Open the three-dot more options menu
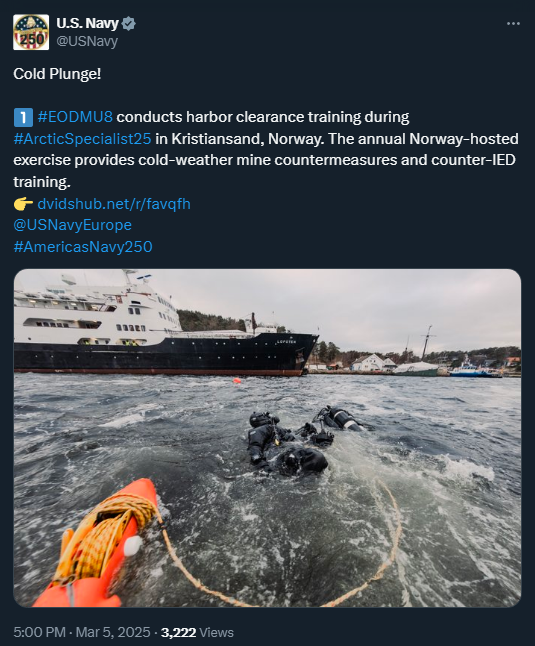The width and height of the screenshot is (535, 646). coord(513,23)
